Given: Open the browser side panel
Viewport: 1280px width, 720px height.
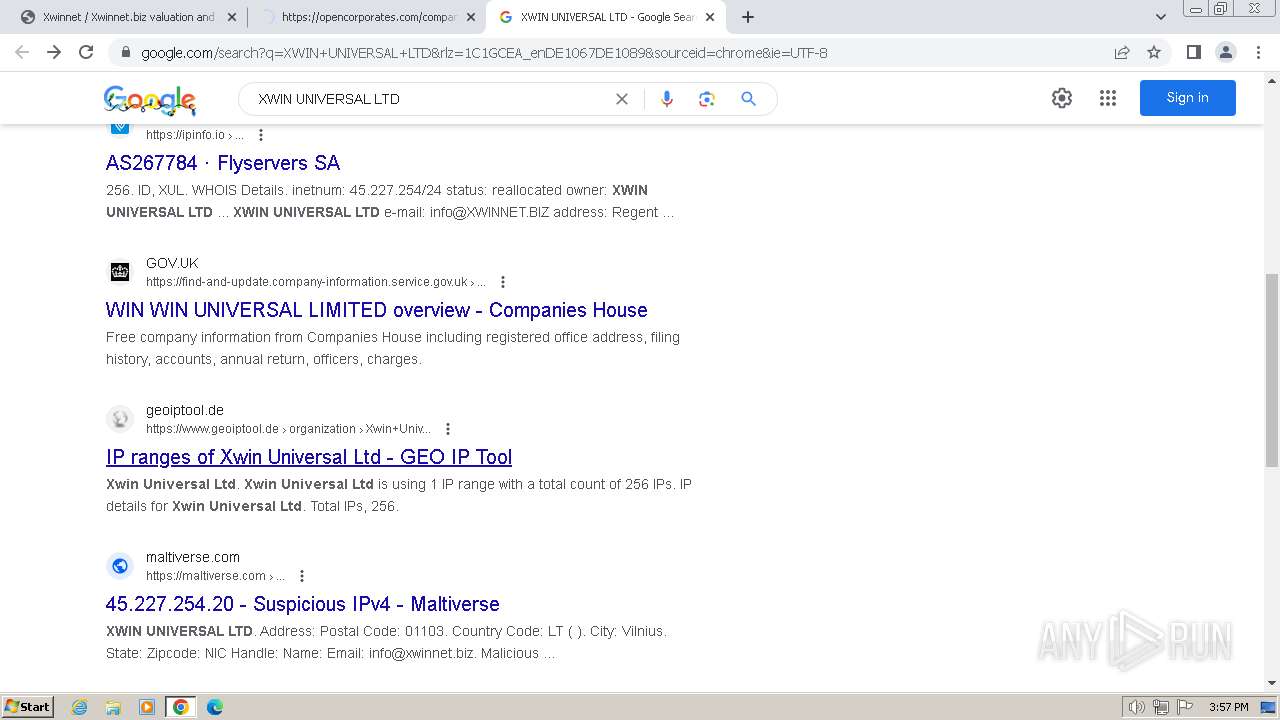Looking at the screenshot, I should click(x=1193, y=52).
